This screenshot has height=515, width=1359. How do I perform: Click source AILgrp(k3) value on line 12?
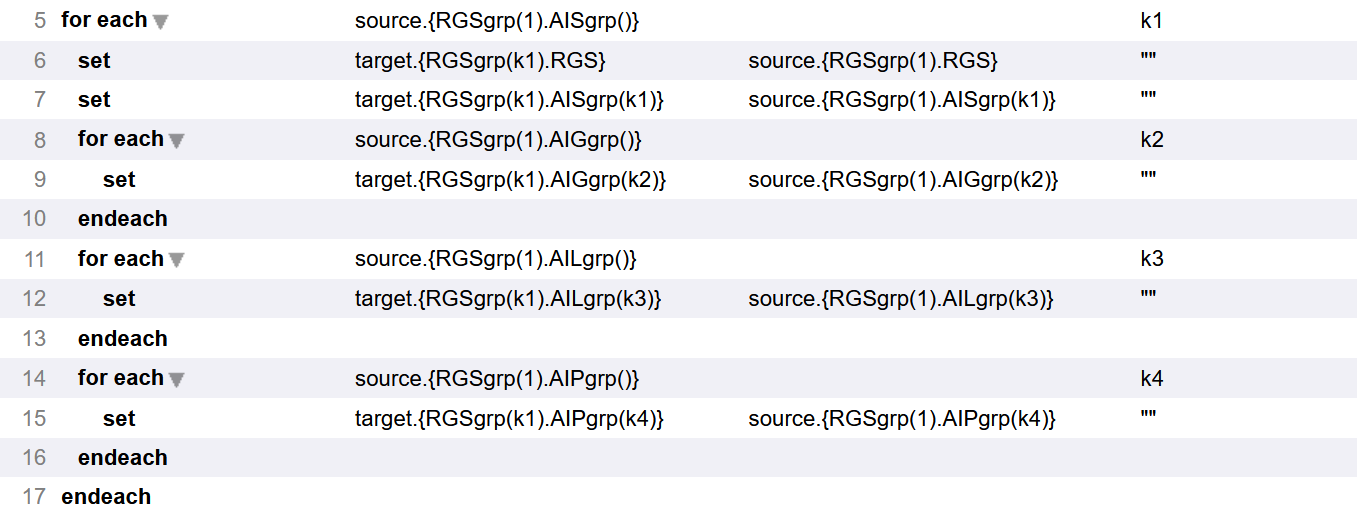[901, 299]
